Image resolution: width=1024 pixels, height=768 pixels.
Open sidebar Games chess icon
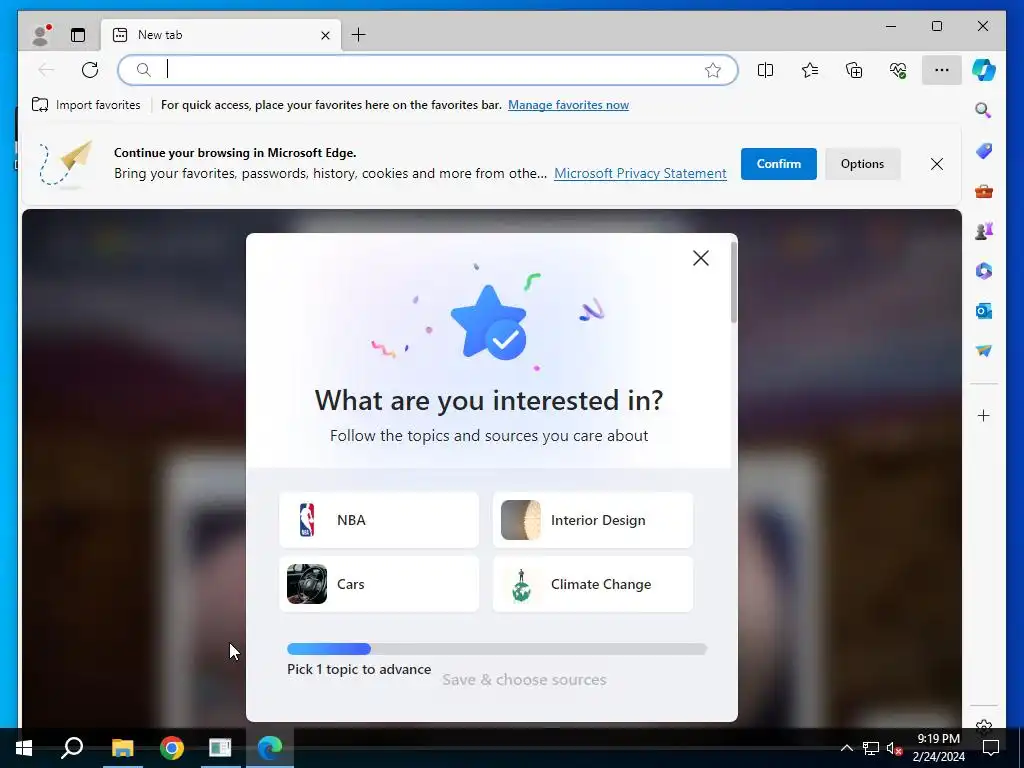pos(984,231)
